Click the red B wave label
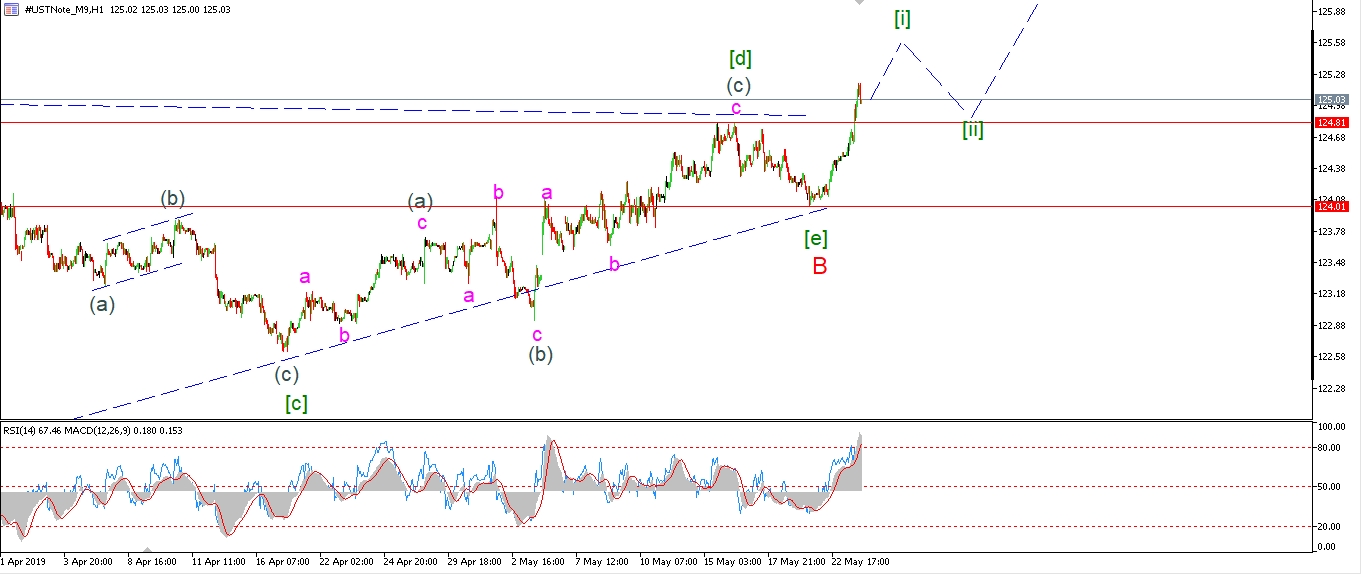This screenshot has width=1362, height=575. click(x=819, y=266)
